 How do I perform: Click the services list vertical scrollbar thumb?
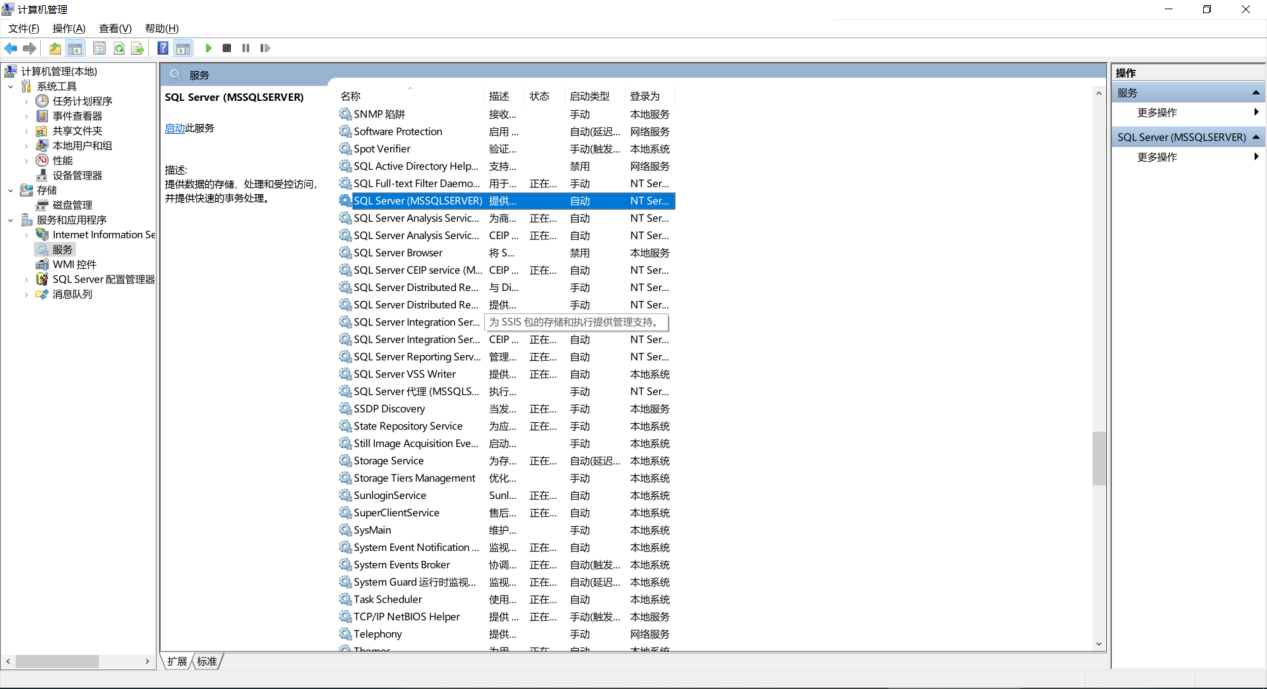pos(1099,458)
